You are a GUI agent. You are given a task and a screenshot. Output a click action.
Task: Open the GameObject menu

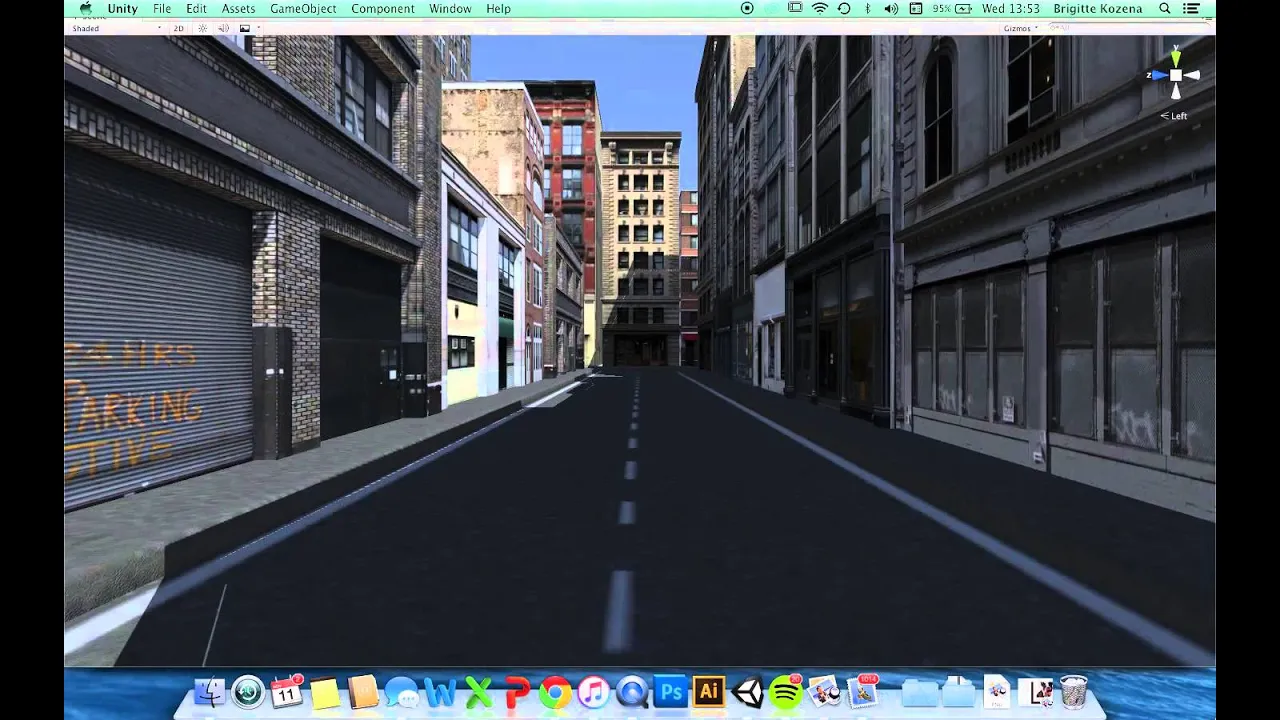click(303, 8)
